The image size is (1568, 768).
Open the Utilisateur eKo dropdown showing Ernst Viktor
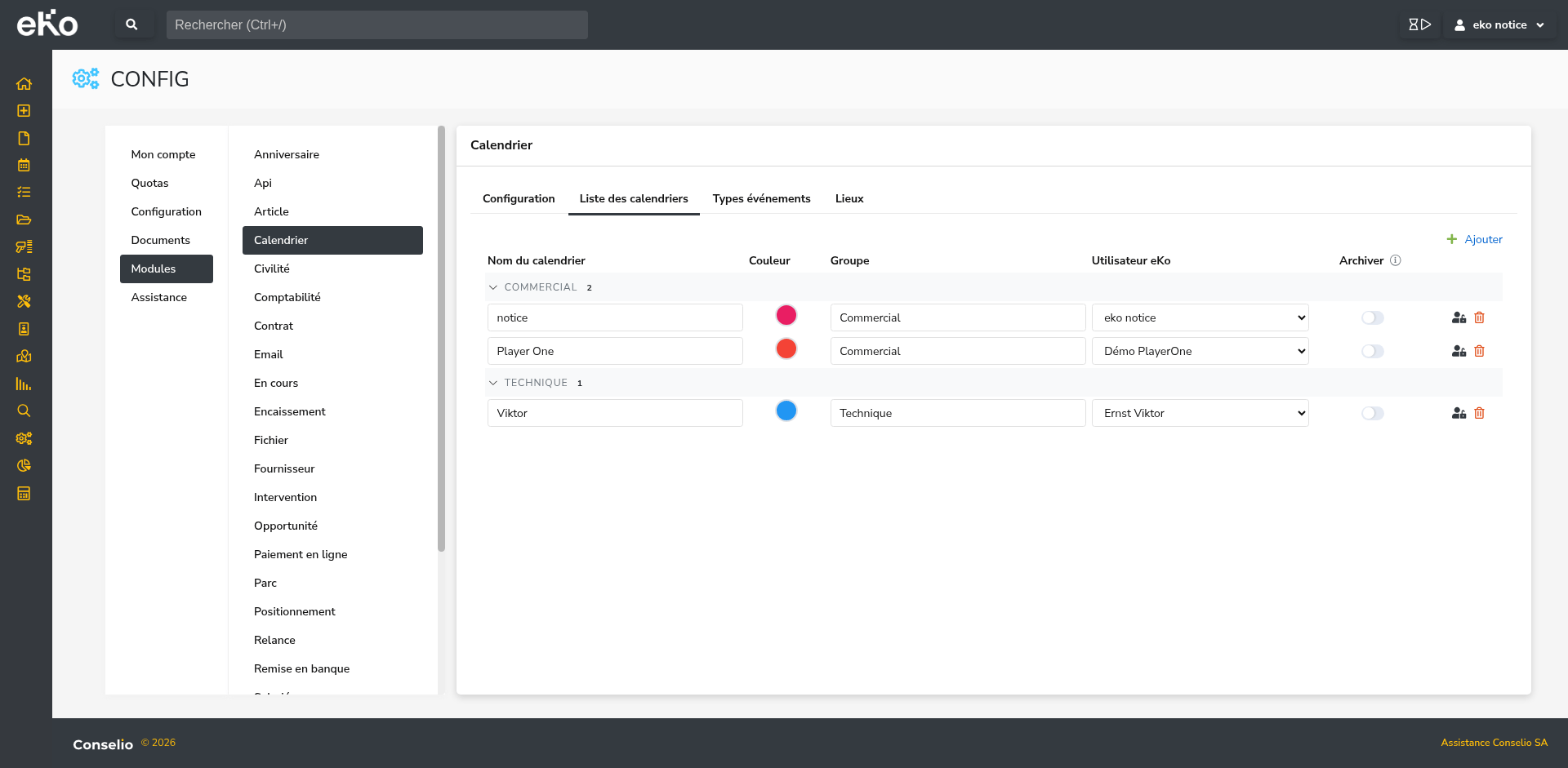(x=1200, y=413)
